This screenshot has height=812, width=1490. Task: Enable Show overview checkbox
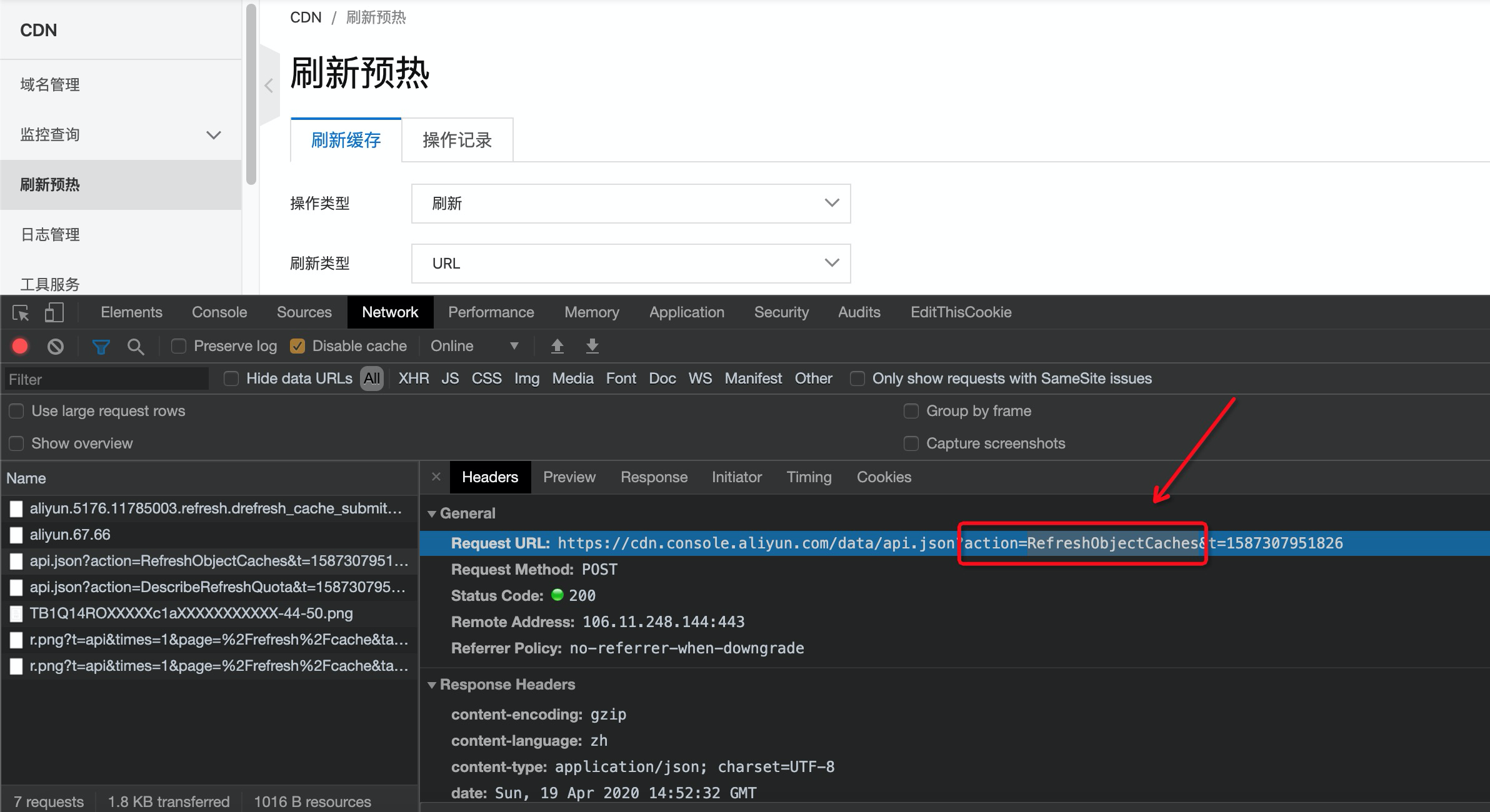click(x=16, y=443)
